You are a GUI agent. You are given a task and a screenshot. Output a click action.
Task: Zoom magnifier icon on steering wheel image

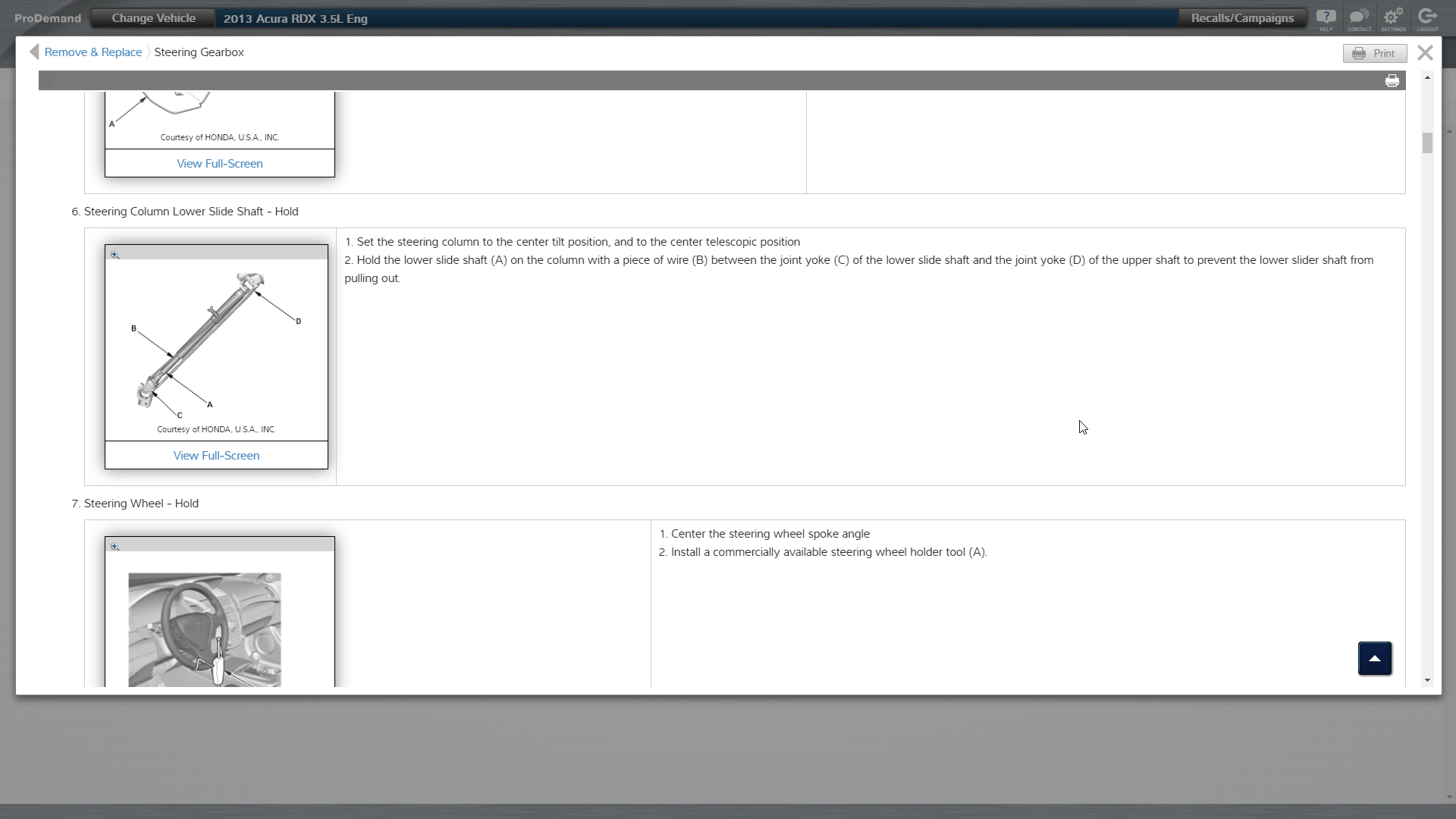tap(115, 547)
